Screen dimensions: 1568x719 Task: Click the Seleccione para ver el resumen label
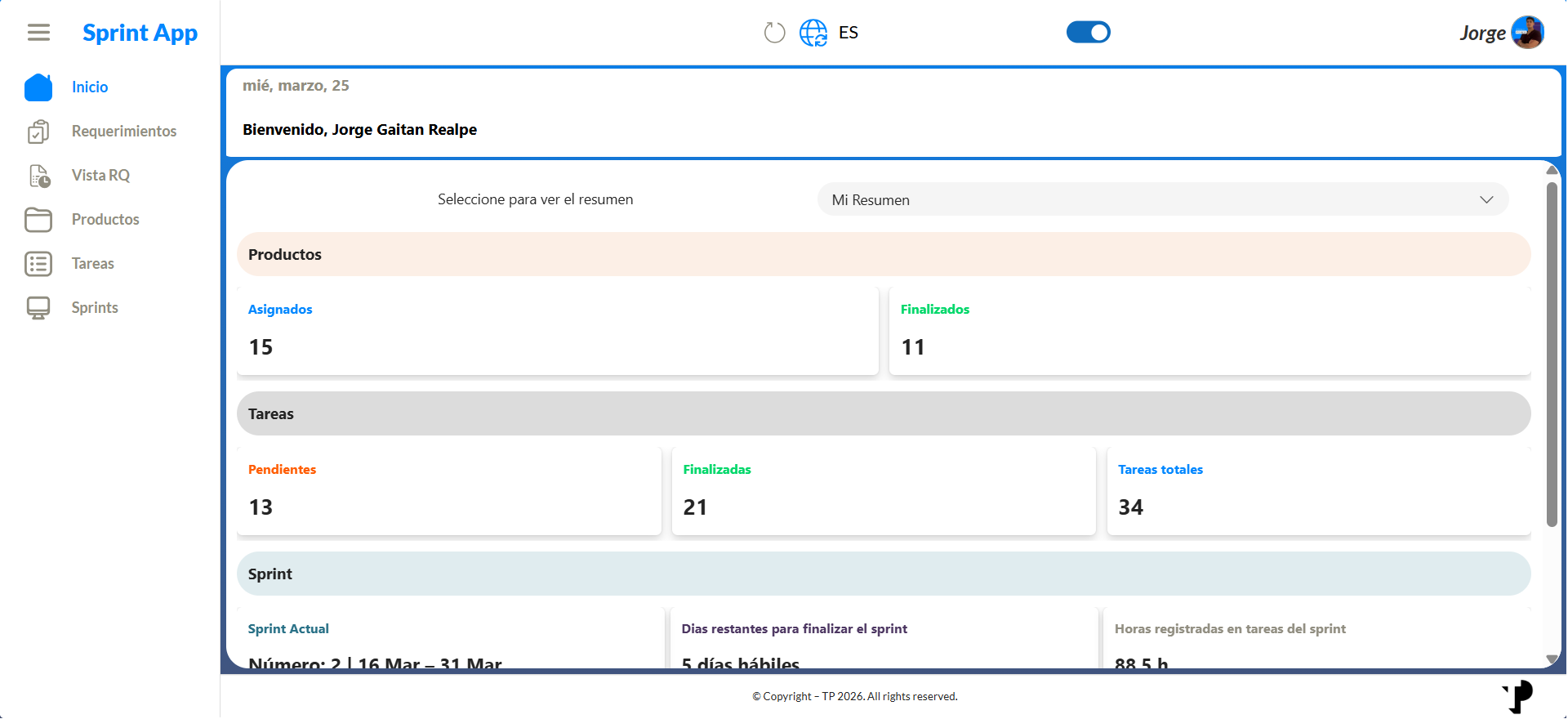536,199
